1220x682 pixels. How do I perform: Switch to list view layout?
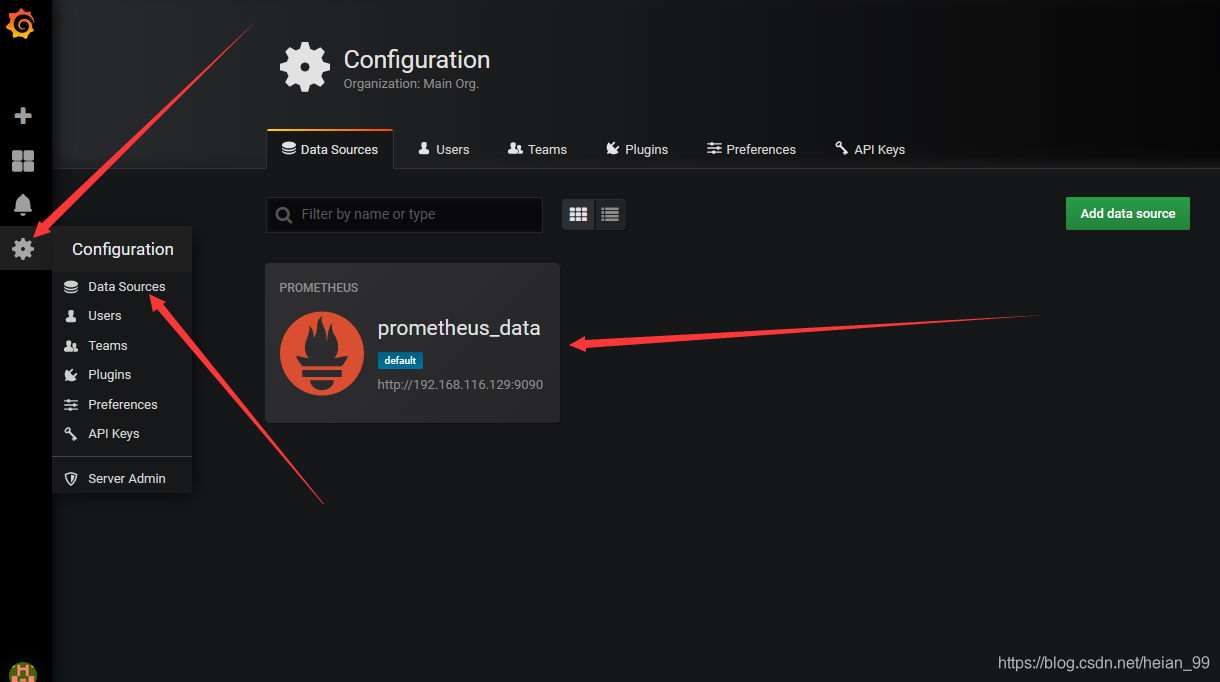click(610, 214)
